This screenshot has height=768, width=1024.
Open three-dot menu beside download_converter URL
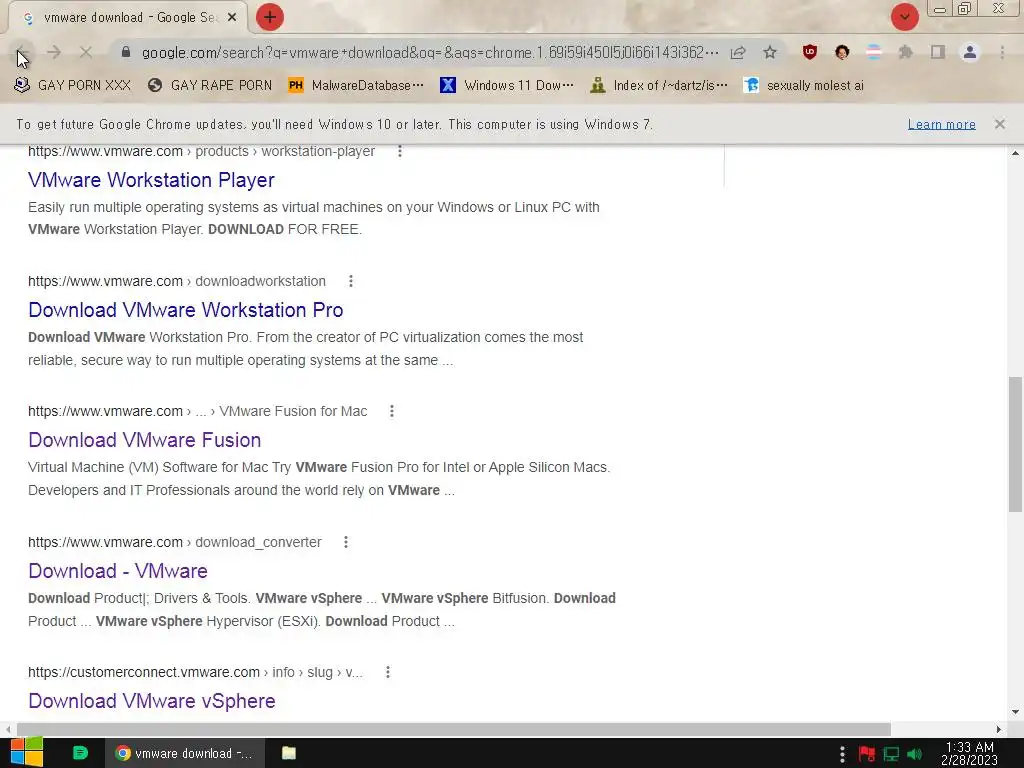pos(346,542)
